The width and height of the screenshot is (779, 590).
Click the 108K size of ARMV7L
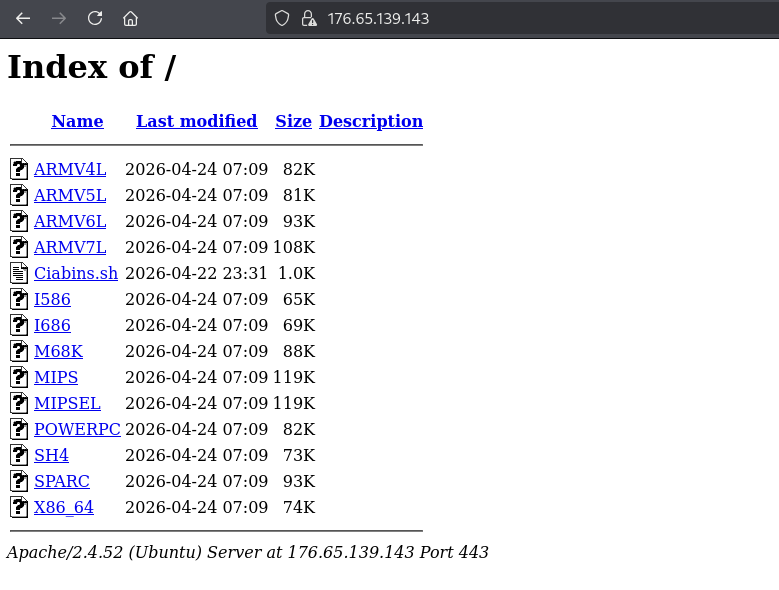pos(294,247)
